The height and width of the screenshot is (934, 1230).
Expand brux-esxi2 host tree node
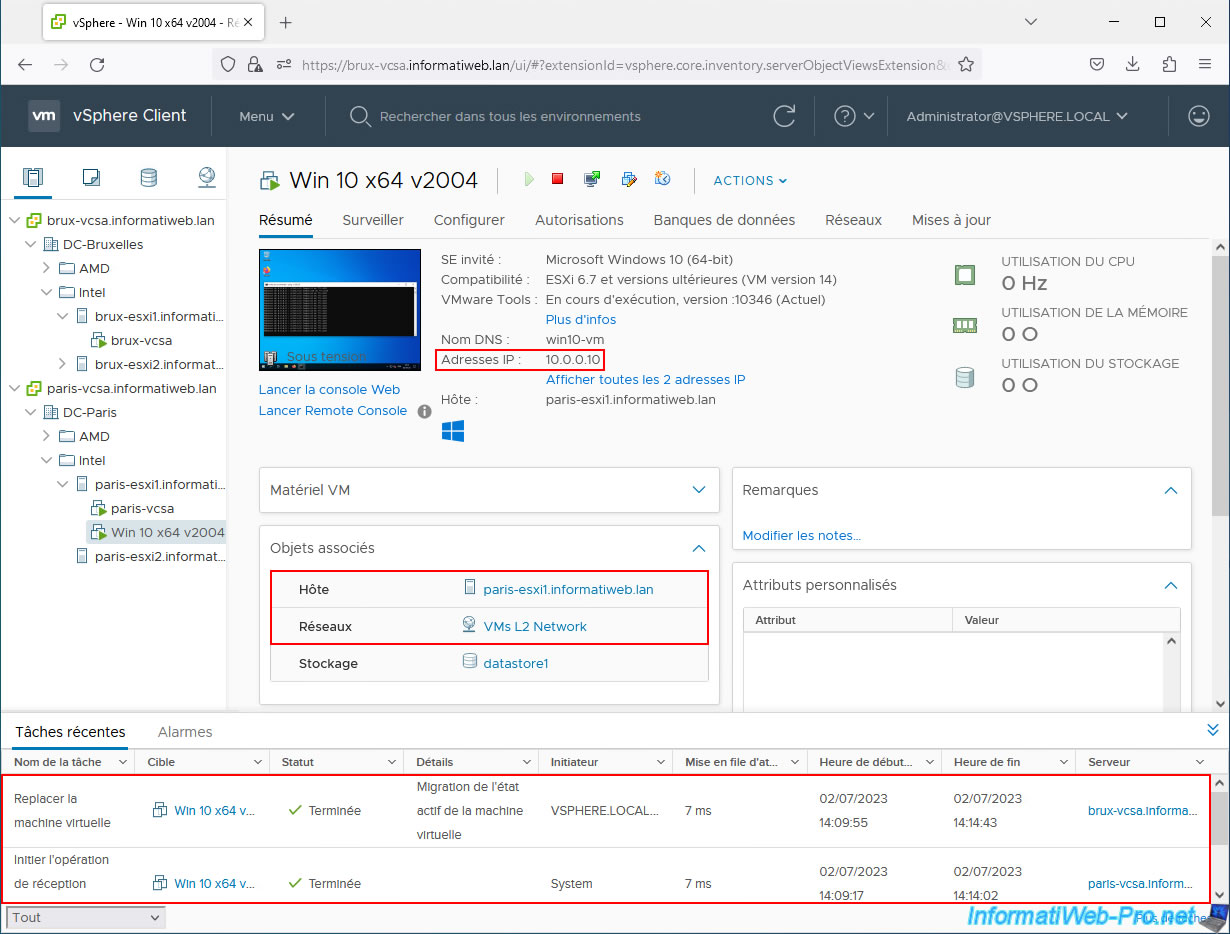pos(62,364)
